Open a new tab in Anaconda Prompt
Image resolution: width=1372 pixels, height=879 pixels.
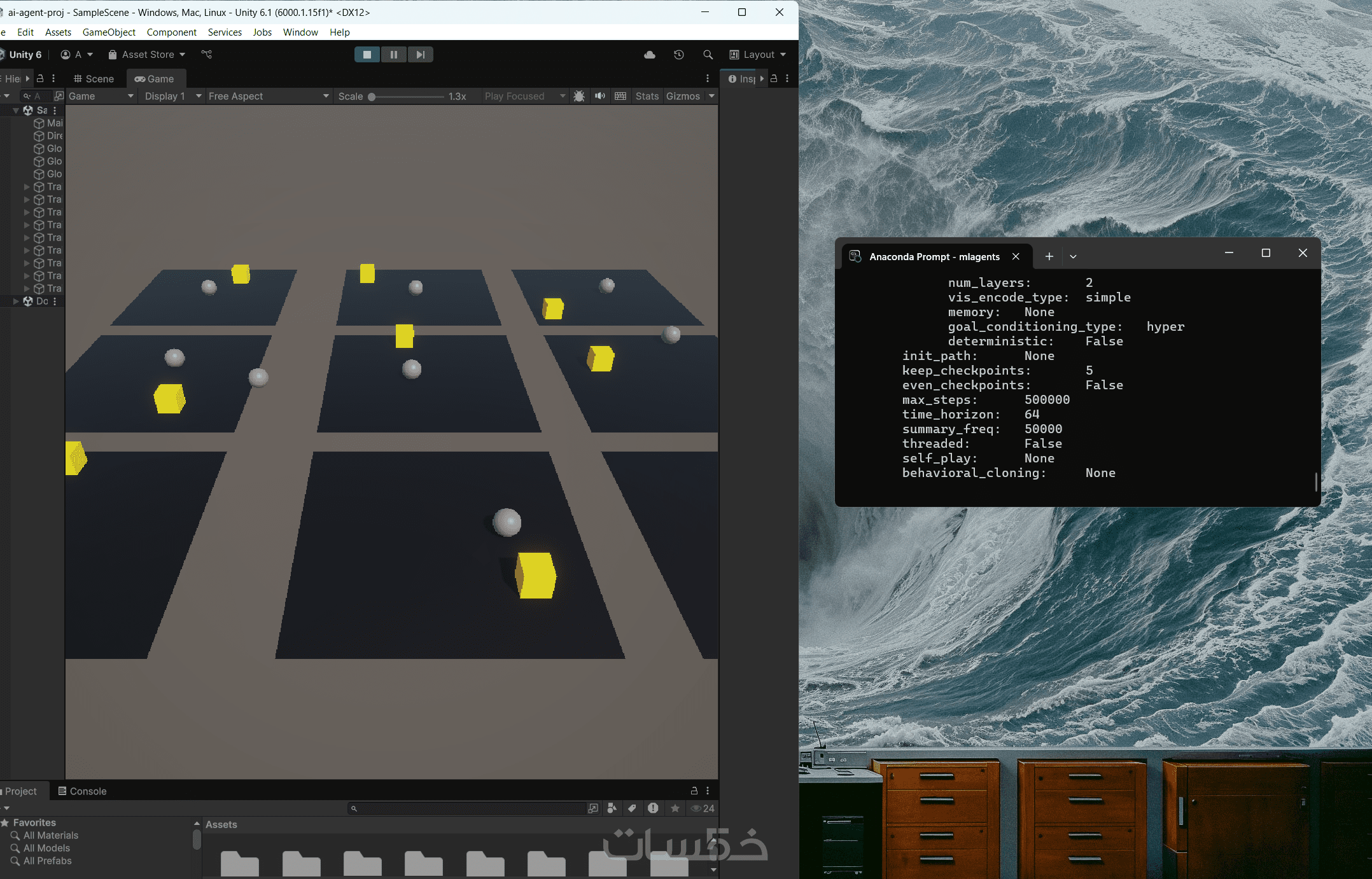pos(1049,256)
